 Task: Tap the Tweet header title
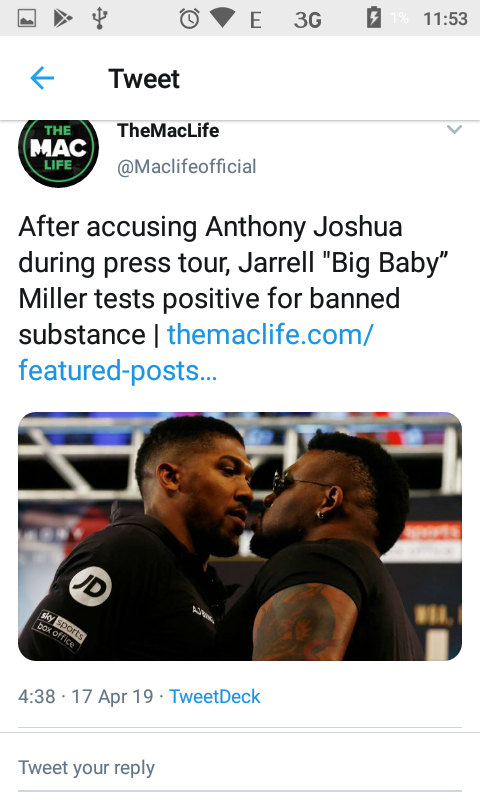click(144, 79)
